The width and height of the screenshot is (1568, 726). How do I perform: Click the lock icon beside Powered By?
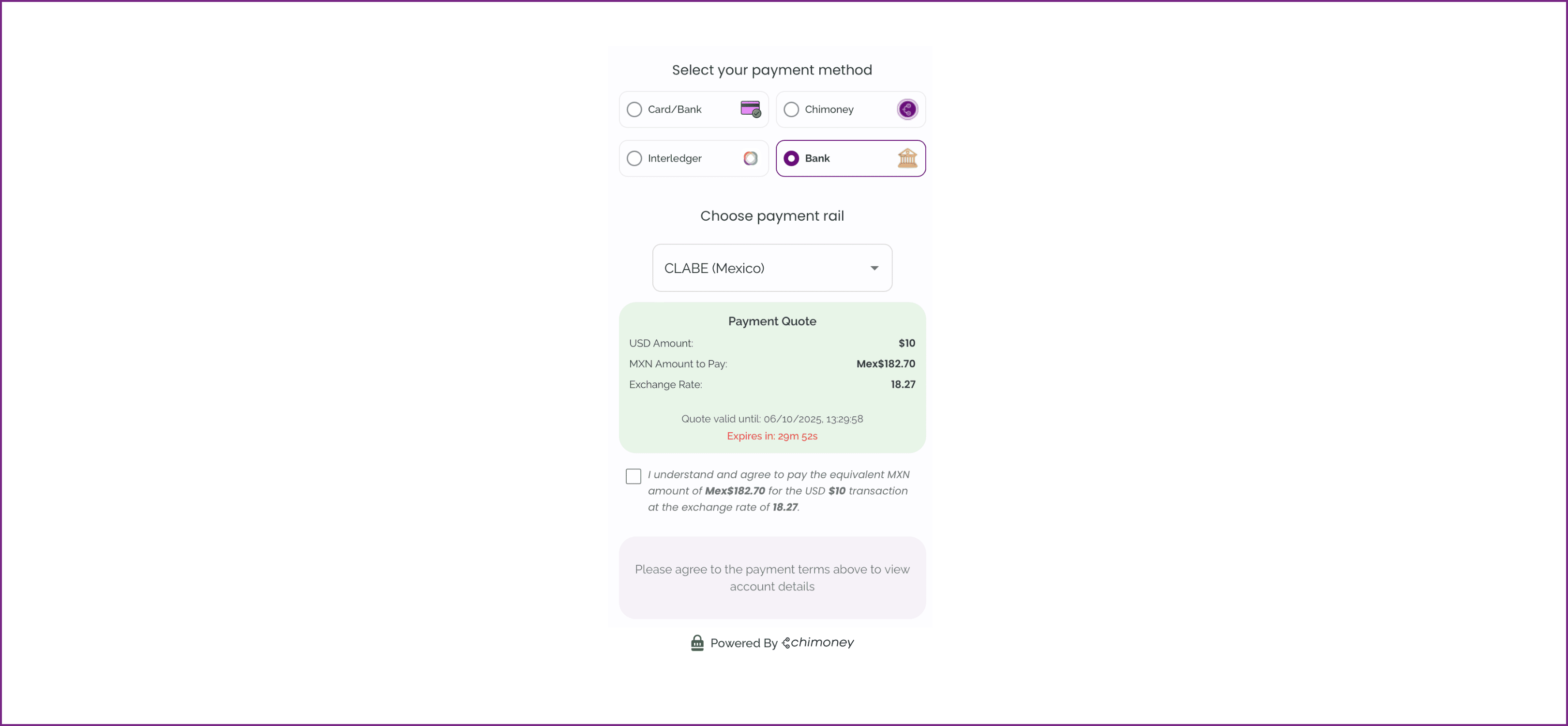pos(697,643)
